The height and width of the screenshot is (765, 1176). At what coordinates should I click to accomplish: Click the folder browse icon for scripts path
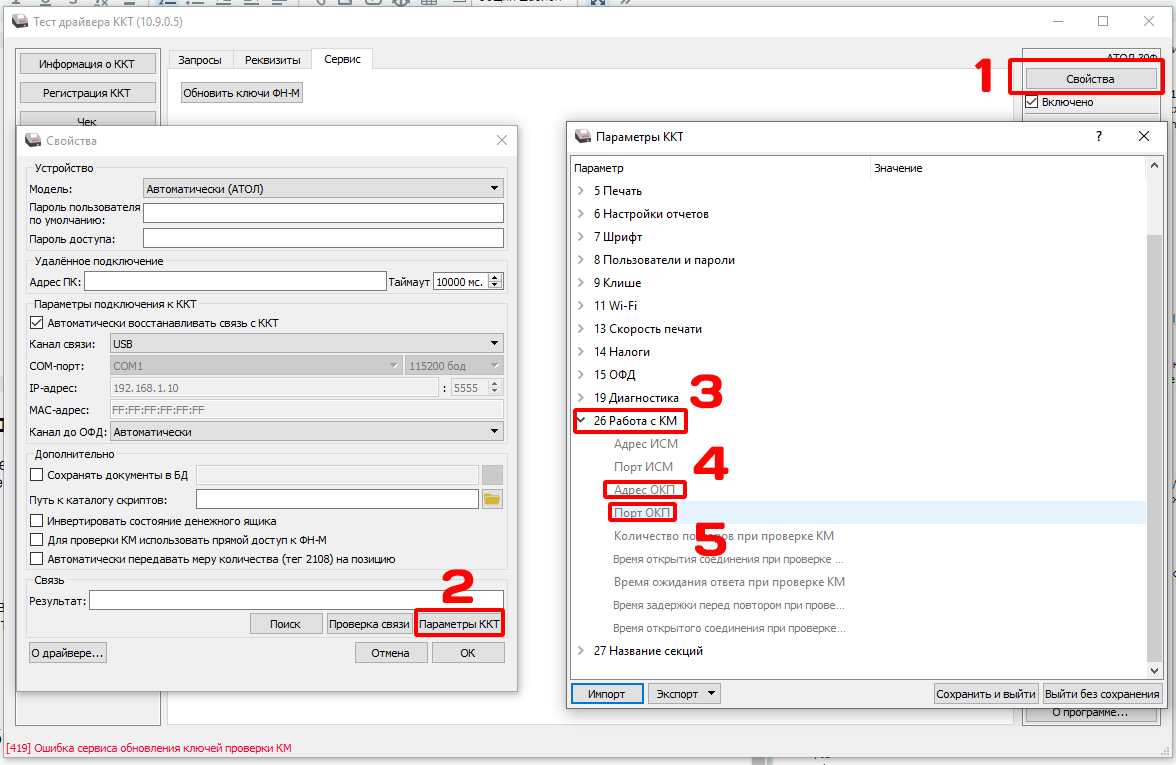492,499
